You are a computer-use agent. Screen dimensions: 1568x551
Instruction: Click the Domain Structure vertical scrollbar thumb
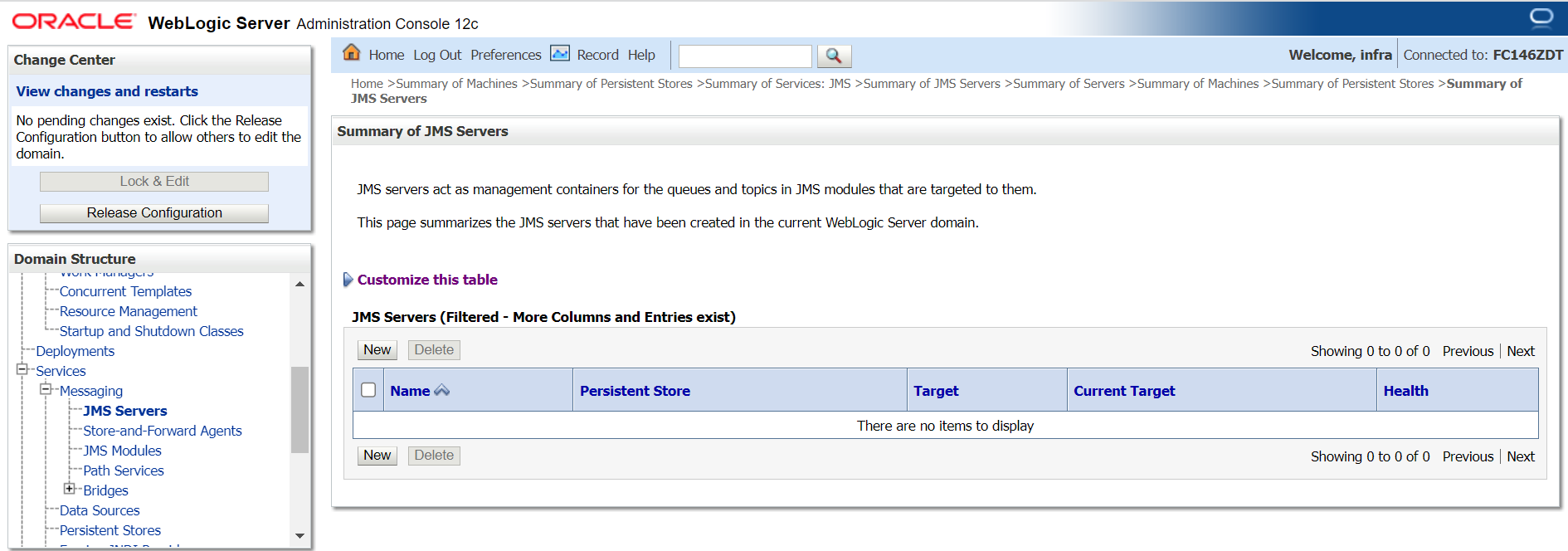(x=299, y=409)
